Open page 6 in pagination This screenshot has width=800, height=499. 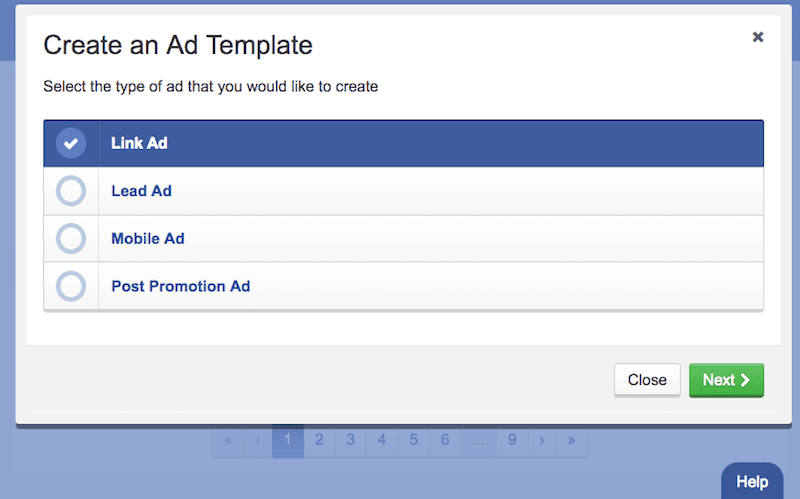(445, 439)
